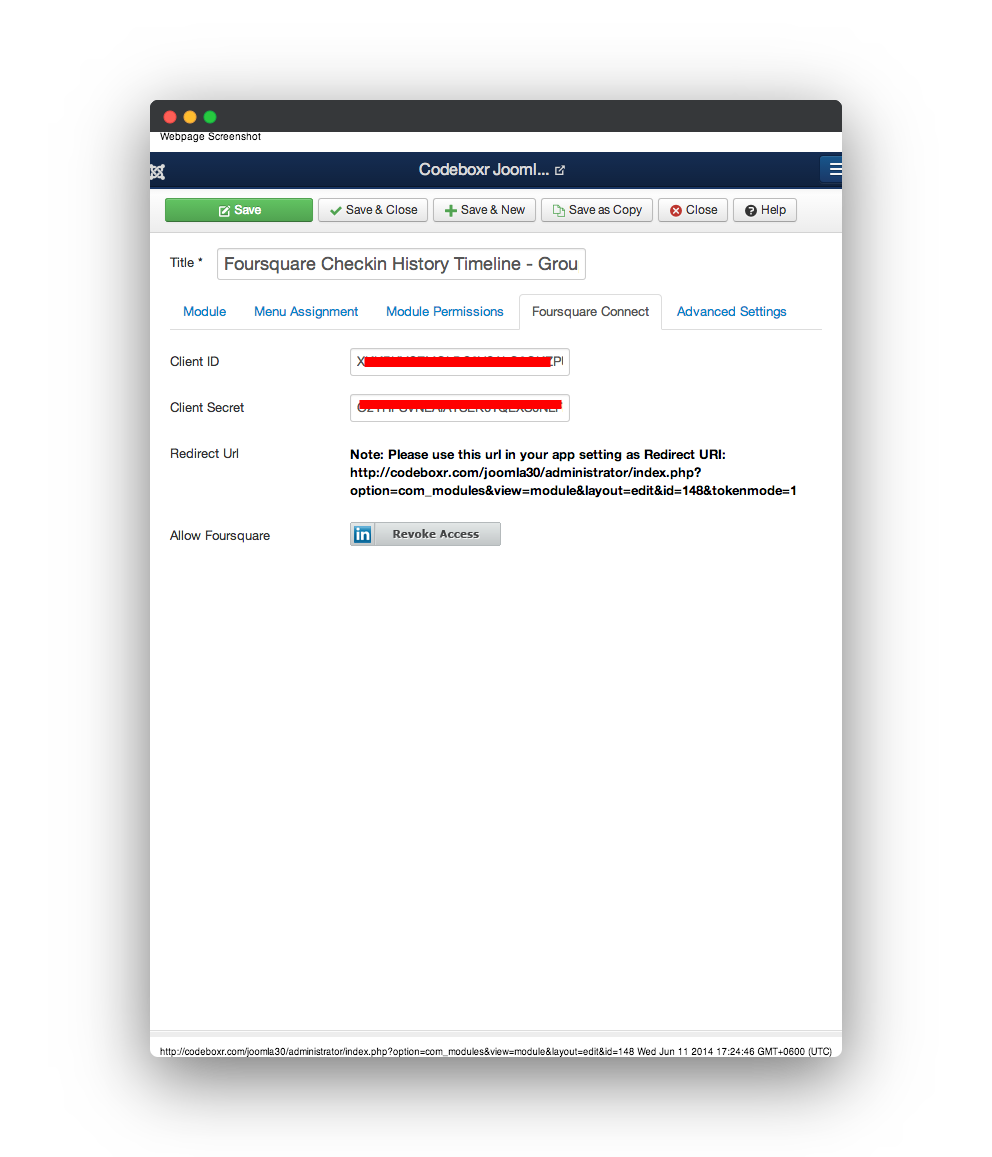Click into the Client ID field
This screenshot has width=992, height=1157.
[x=460, y=362]
